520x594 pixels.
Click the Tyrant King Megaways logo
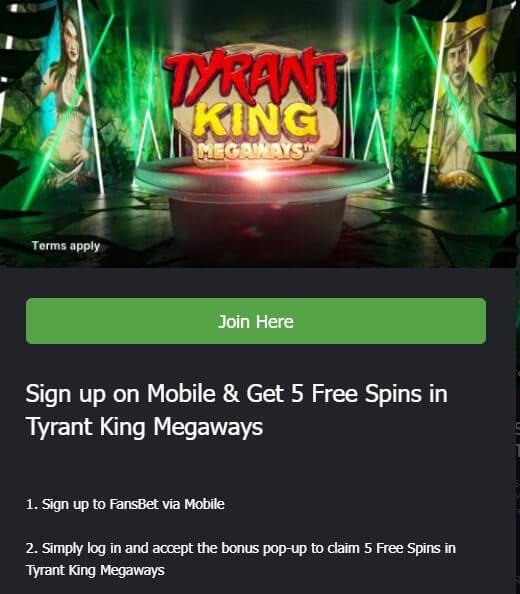[256, 106]
